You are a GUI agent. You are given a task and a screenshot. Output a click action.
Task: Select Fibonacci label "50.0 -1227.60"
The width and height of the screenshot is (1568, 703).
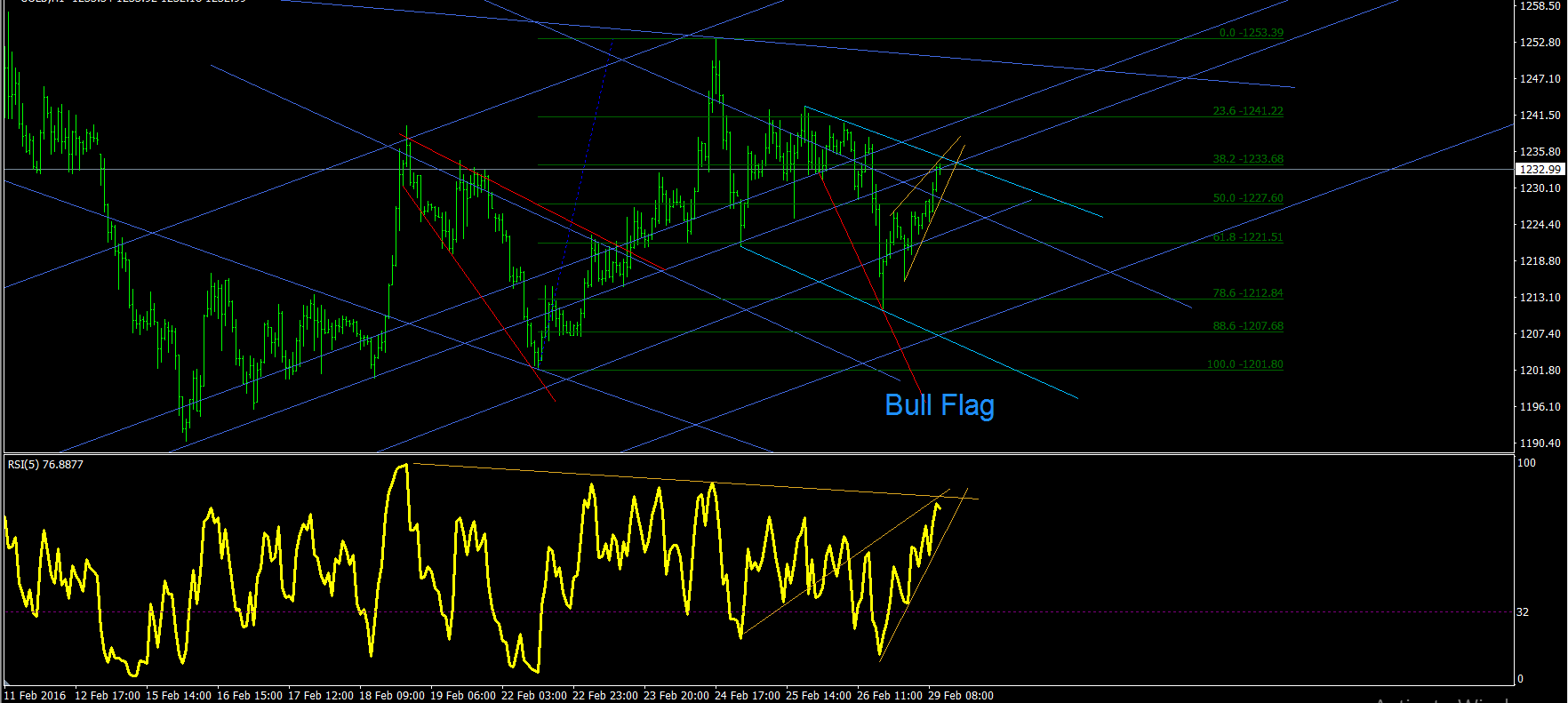(x=1248, y=198)
